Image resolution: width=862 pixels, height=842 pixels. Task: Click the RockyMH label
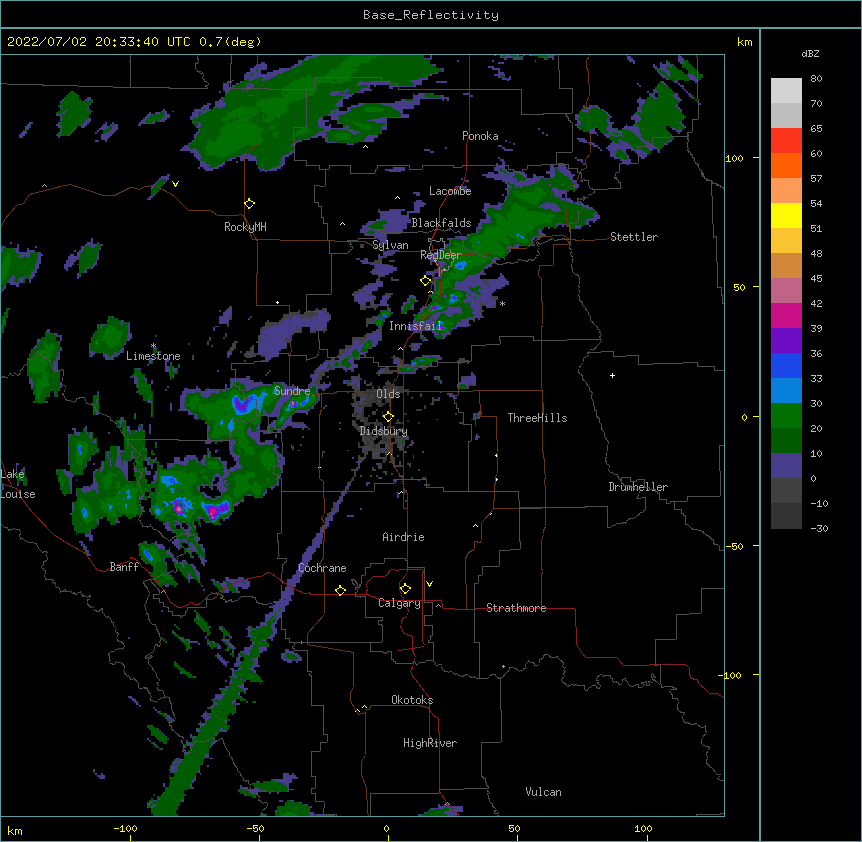(x=245, y=227)
